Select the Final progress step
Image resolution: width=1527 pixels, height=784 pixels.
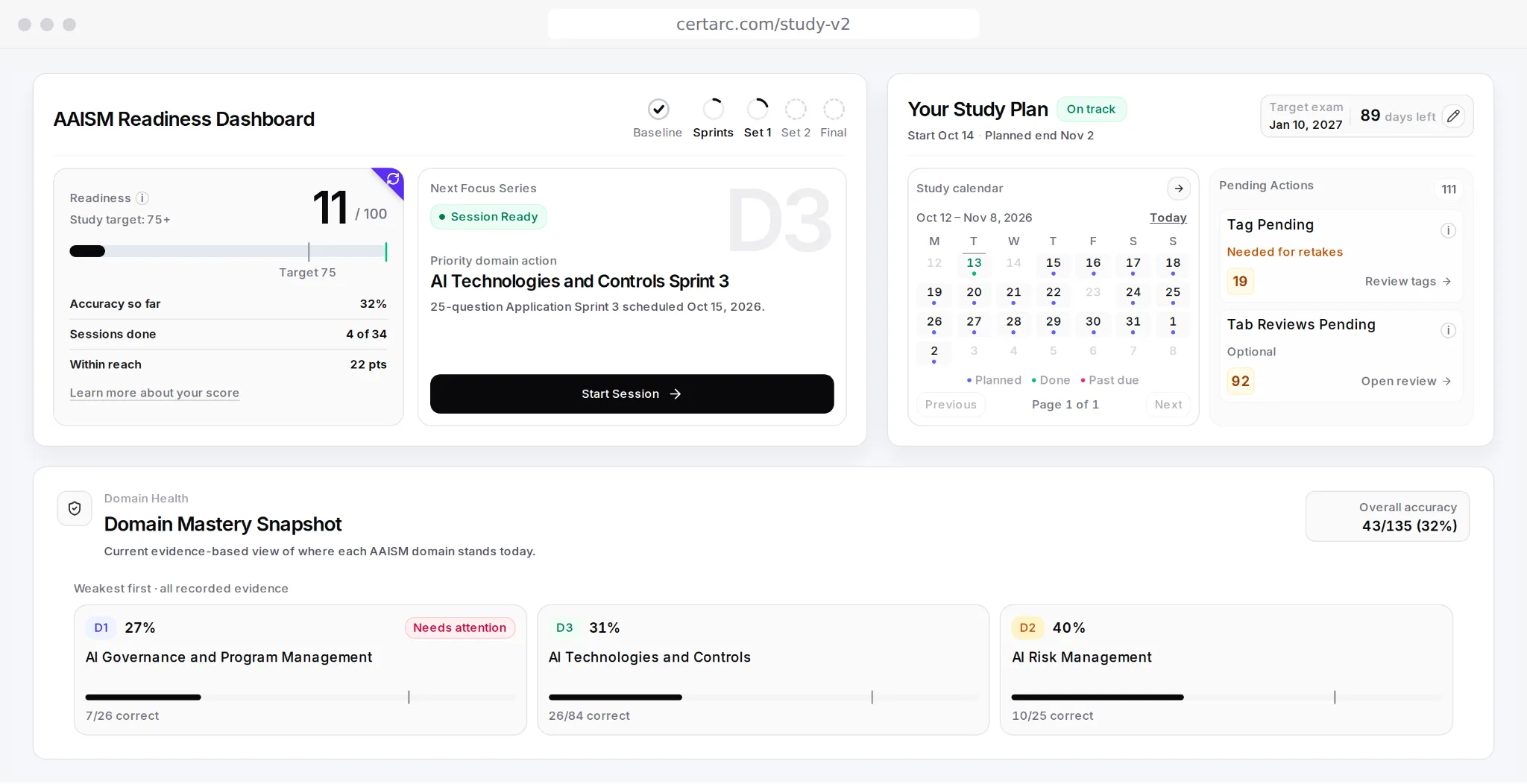tap(833, 118)
